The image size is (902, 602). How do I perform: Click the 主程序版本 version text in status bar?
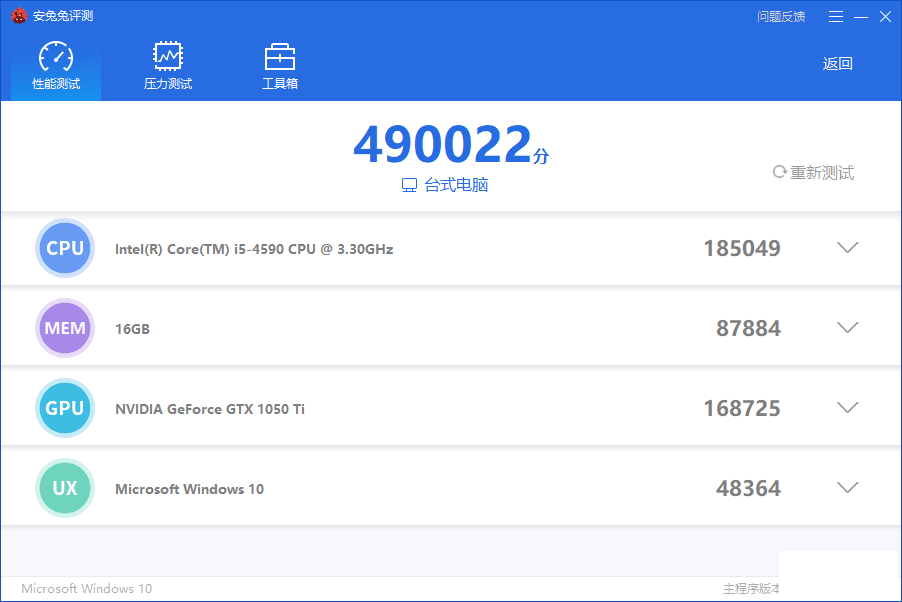click(751, 589)
